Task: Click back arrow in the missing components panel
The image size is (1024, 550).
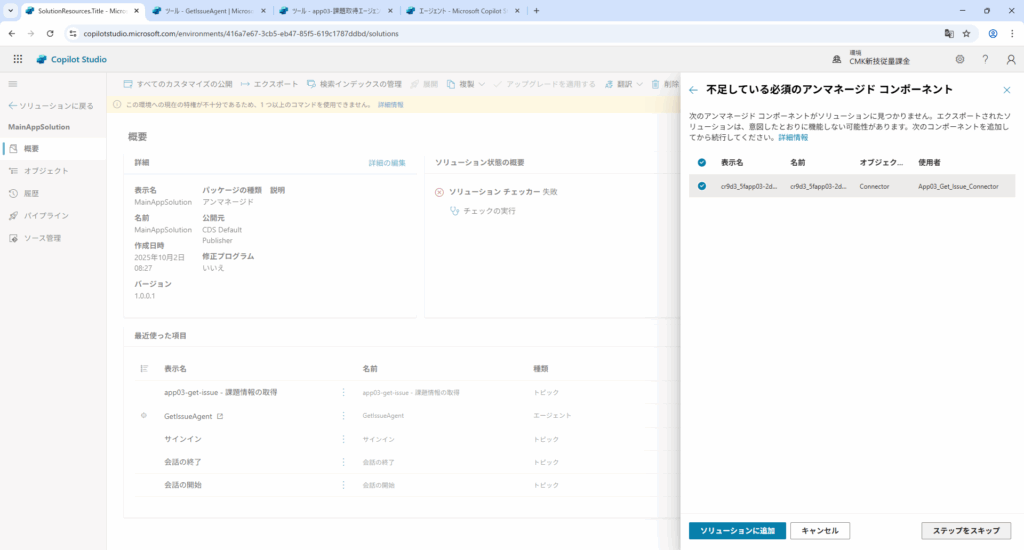Action: tap(693, 90)
